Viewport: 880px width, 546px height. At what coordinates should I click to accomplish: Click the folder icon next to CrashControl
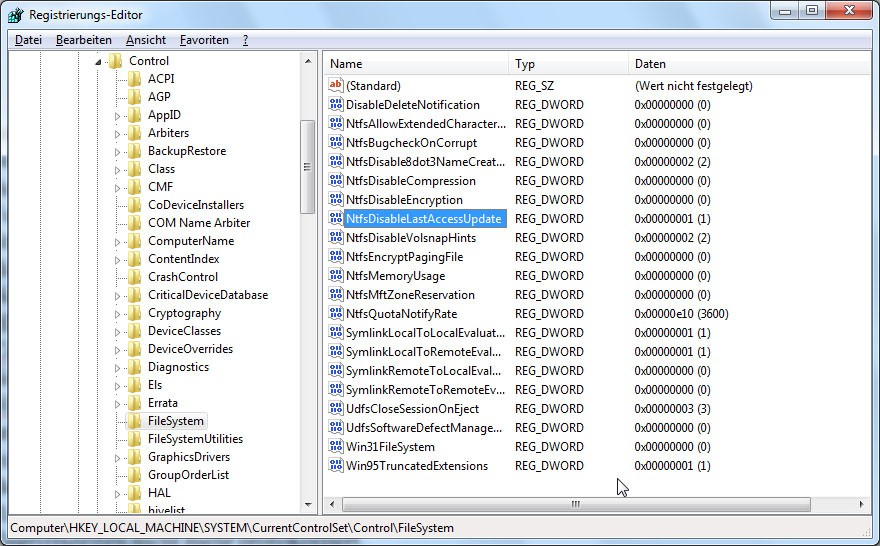134,277
